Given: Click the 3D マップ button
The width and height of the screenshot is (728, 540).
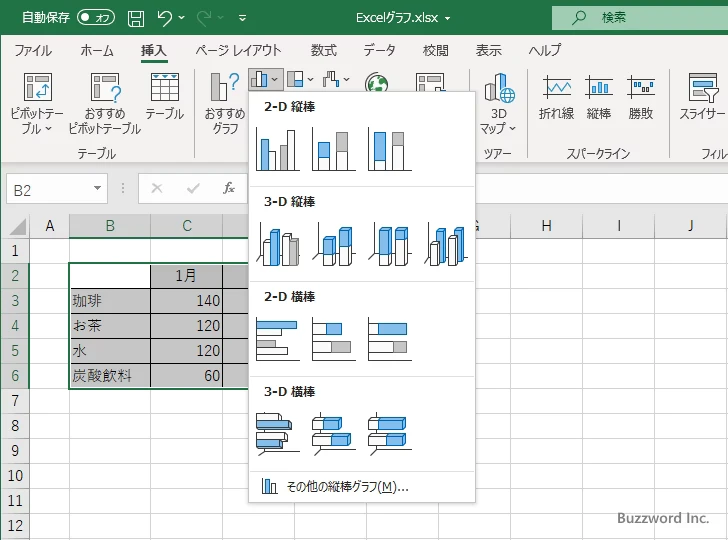Looking at the screenshot, I should (498, 103).
